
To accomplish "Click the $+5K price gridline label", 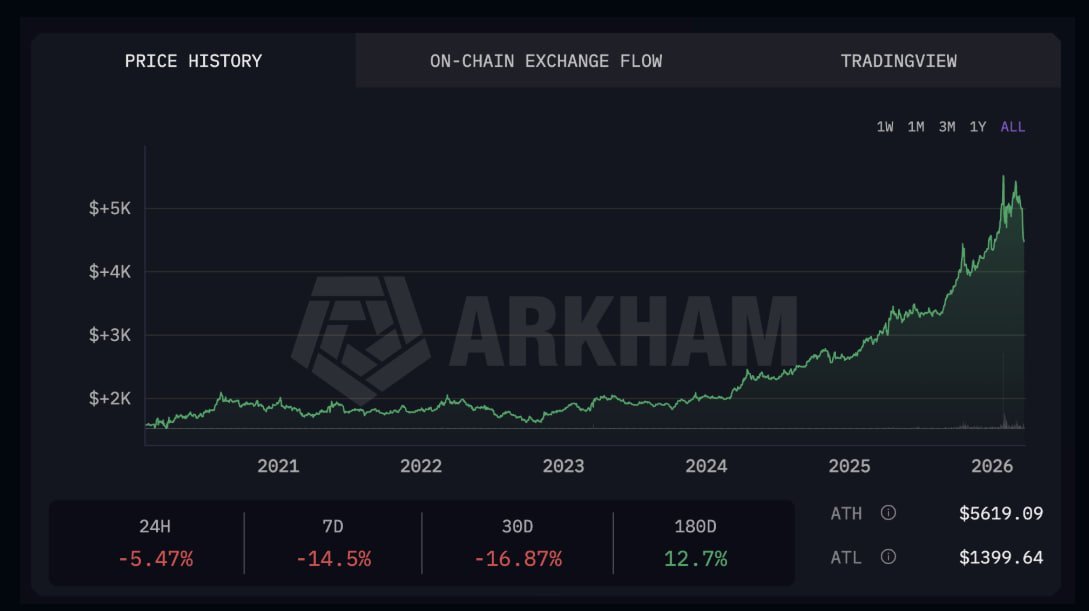I will [x=110, y=207].
